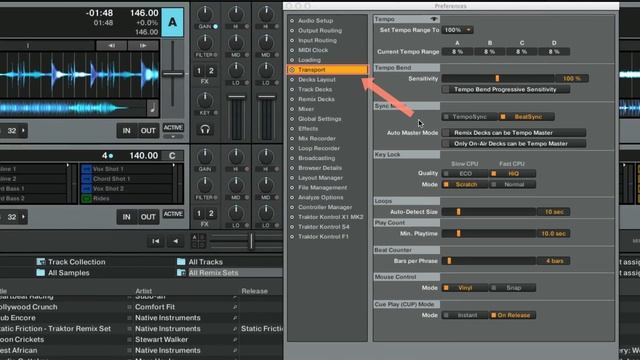Toggle loop ACTIVE on Deck C
Viewport: 640px width, 360px height.
[173, 214]
